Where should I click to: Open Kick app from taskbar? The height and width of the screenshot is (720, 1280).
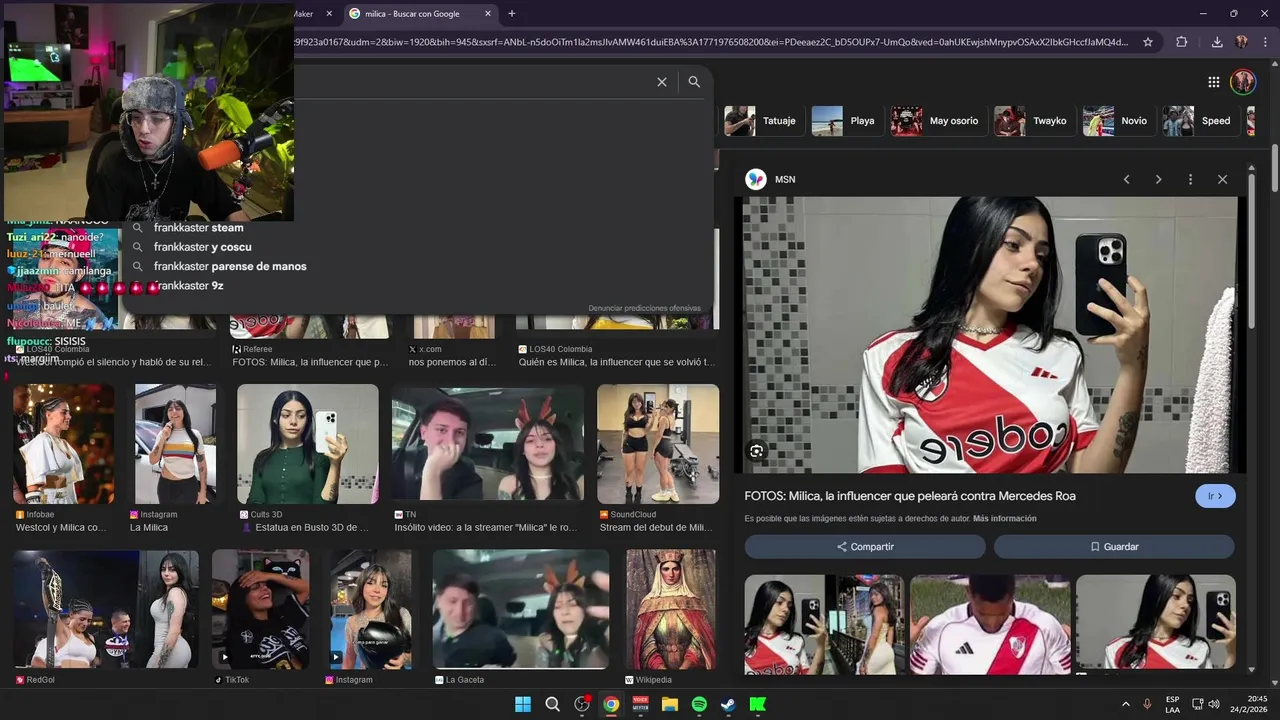[758, 704]
